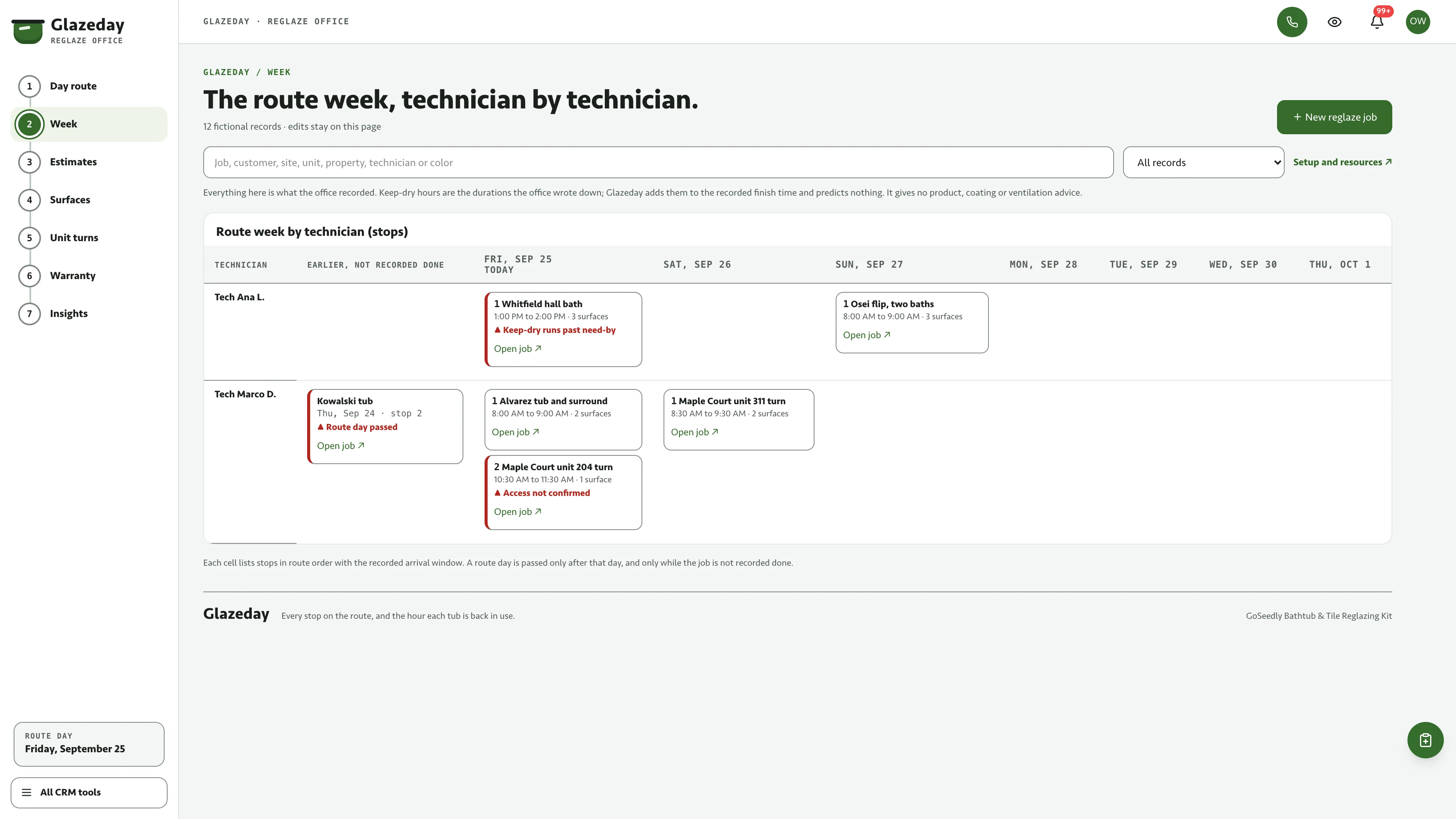Open job for Kowalski tub
The height and width of the screenshot is (819, 1456).
[x=340, y=446]
